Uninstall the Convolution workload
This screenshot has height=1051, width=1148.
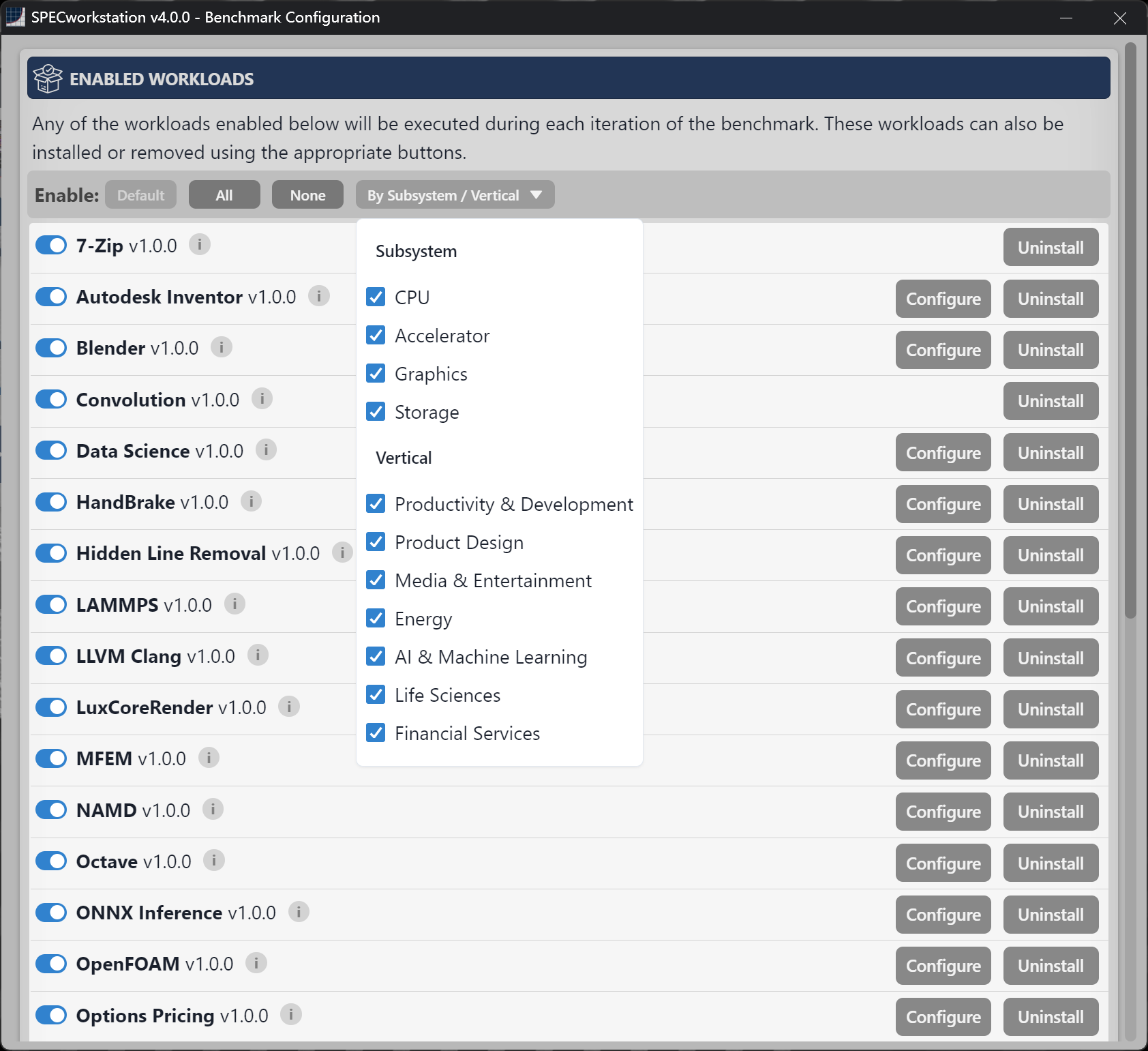1051,401
